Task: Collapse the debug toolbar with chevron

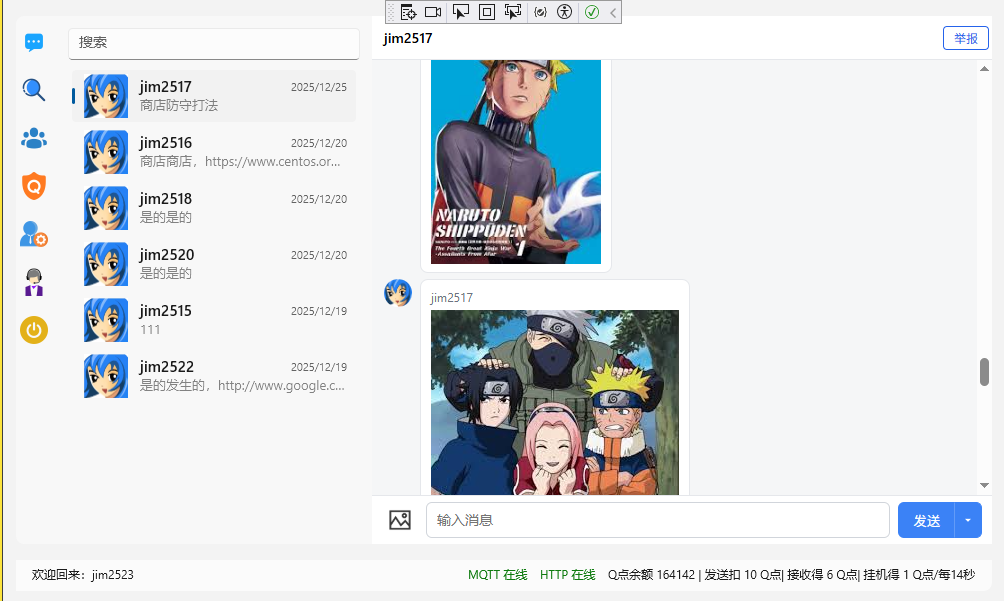Action: pos(613,12)
